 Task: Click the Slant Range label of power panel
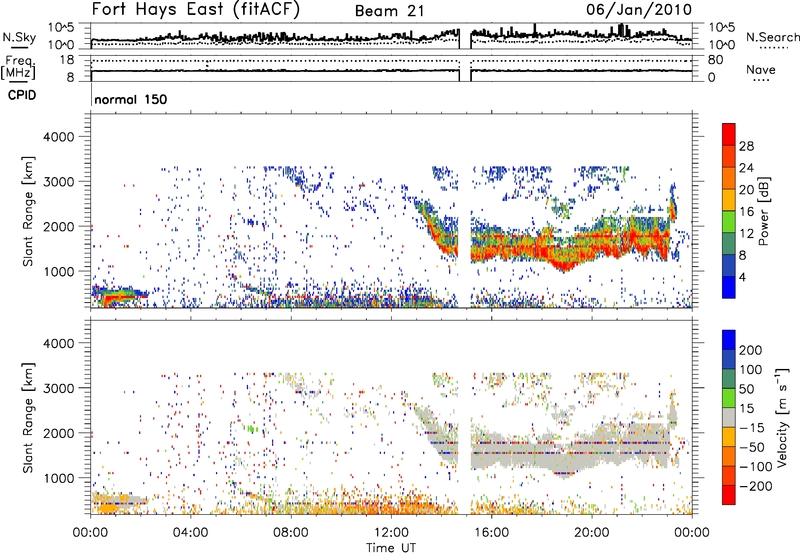(28, 211)
